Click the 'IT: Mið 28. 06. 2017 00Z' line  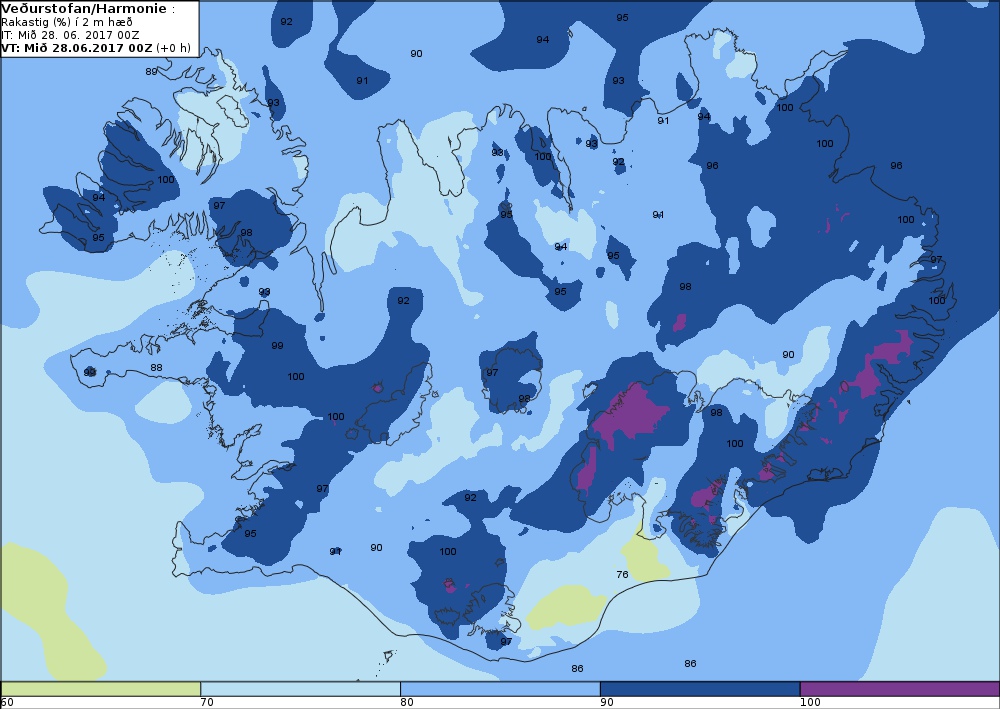[70, 35]
